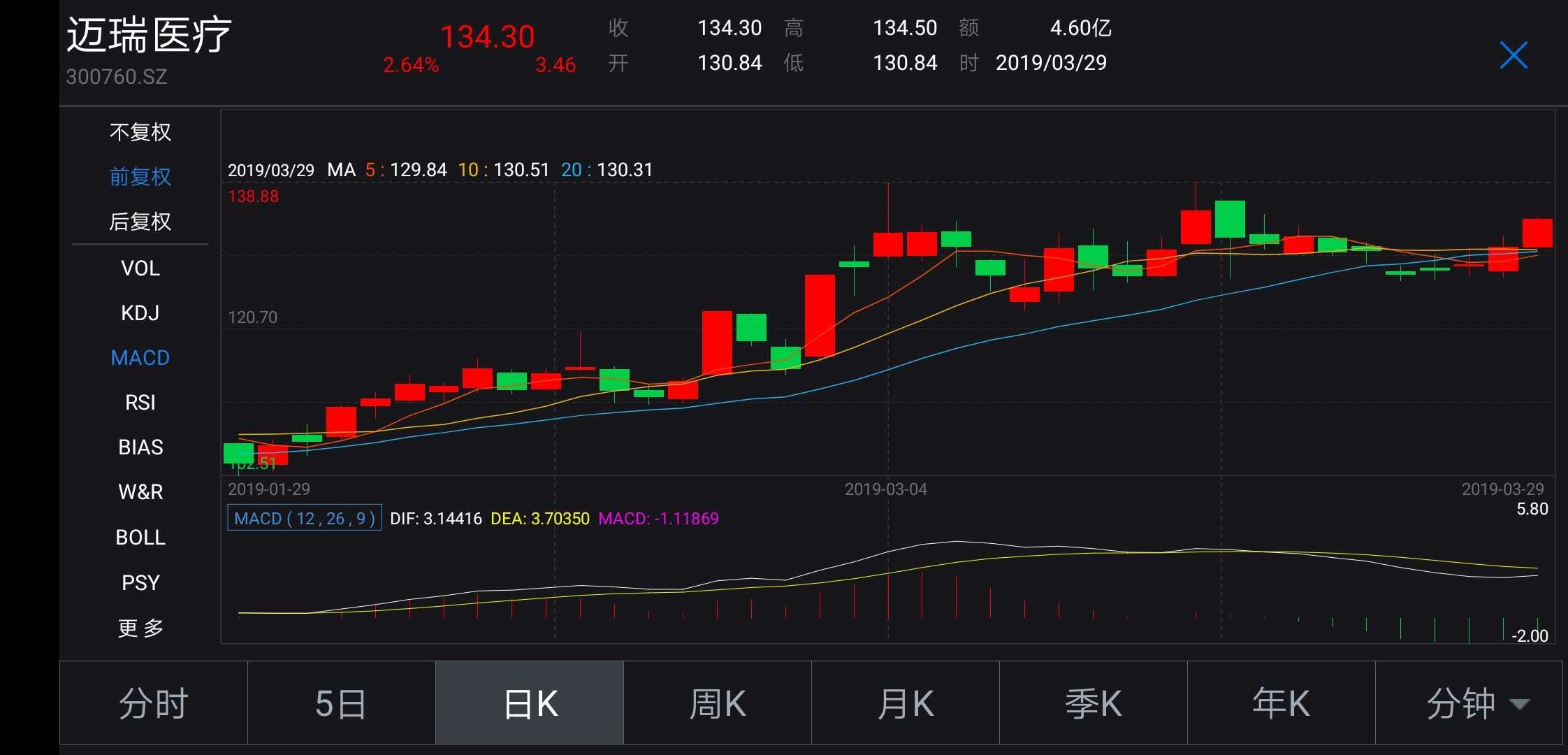Open the 分钟 dropdown arrow
This screenshot has height=755, width=1568.
[1519, 703]
